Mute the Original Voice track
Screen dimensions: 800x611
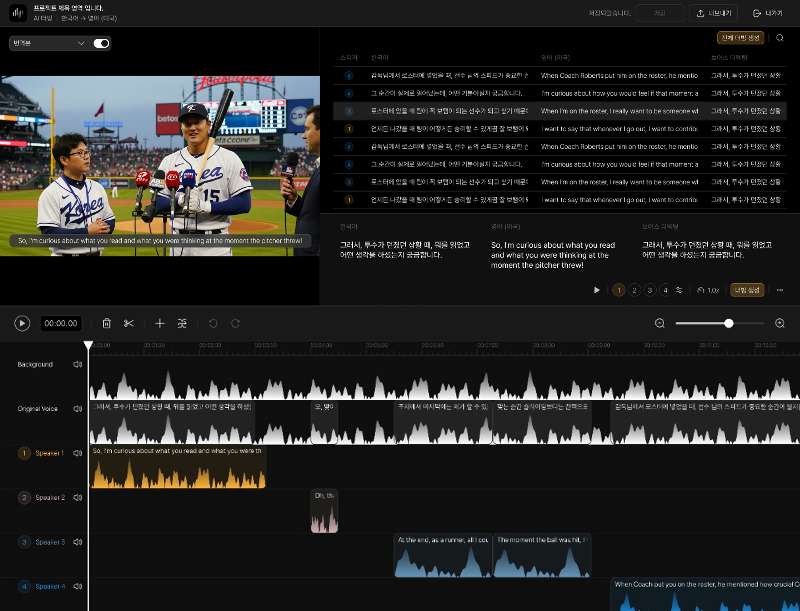[x=78, y=408]
